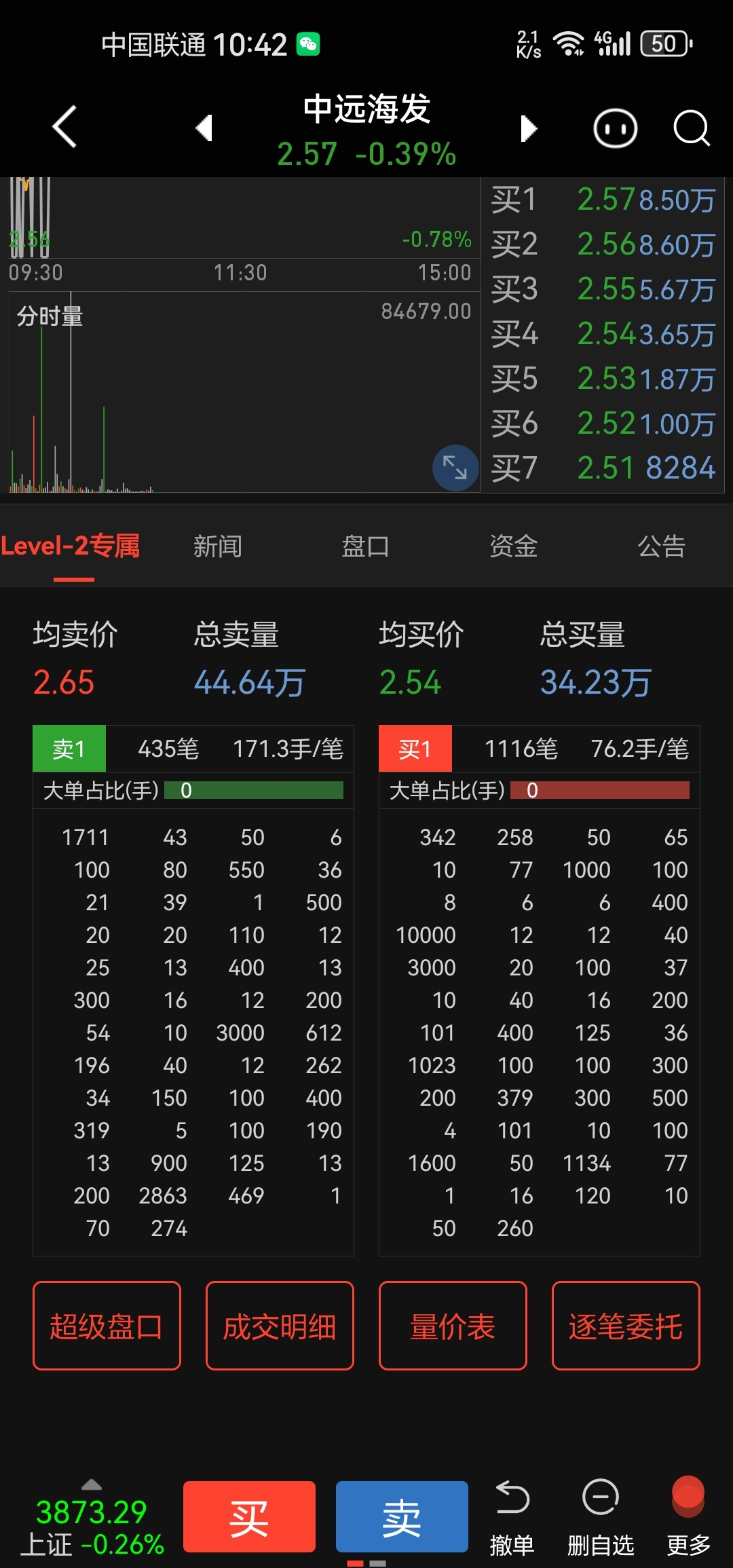The height and width of the screenshot is (1568, 733).
Task: Select 买2 row at 2.56
Action: tap(603, 244)
